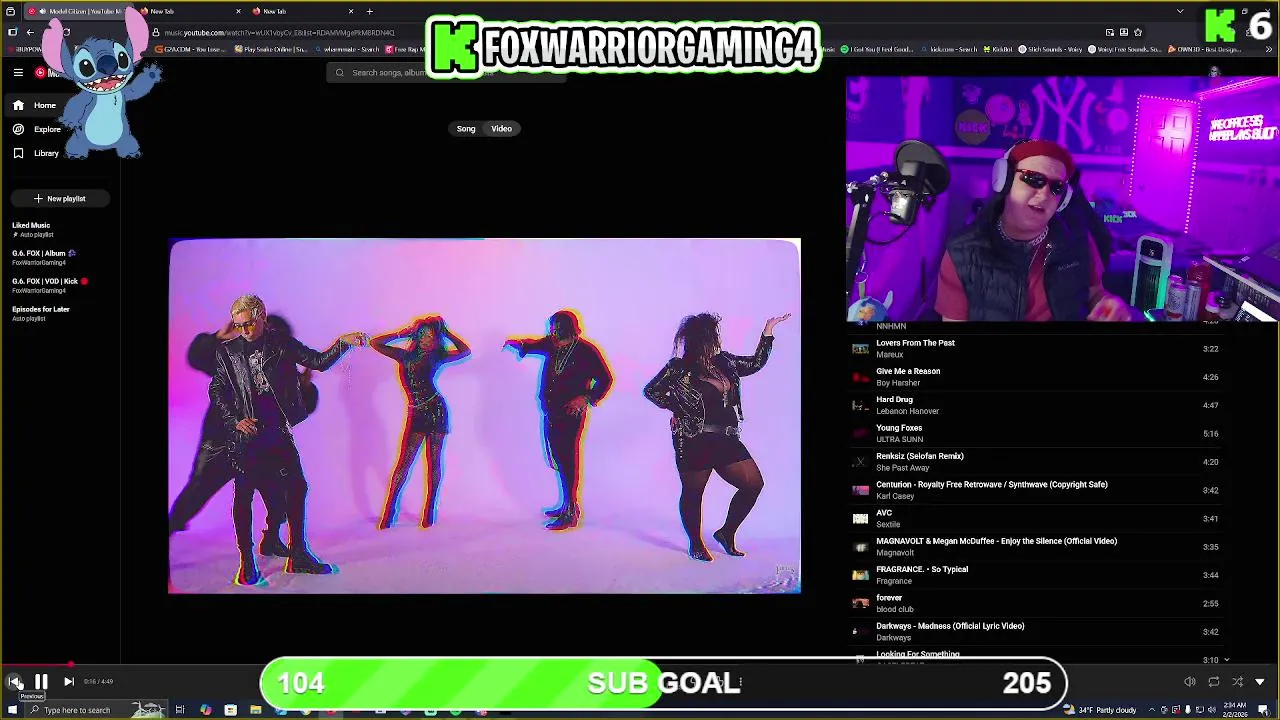Click the music video thumbnail
This screenshot has width=1280, height=720.
tap(484, 416)
